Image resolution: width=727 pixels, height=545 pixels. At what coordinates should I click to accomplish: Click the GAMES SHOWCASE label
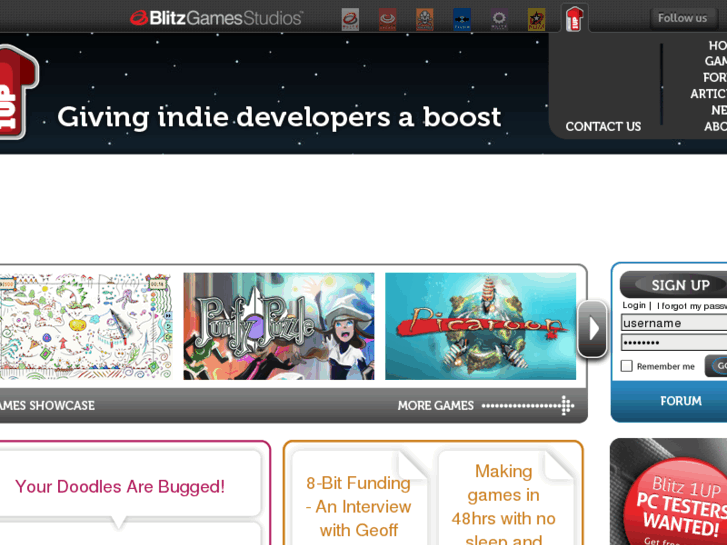pyautogui.click(x=47, y=405)
